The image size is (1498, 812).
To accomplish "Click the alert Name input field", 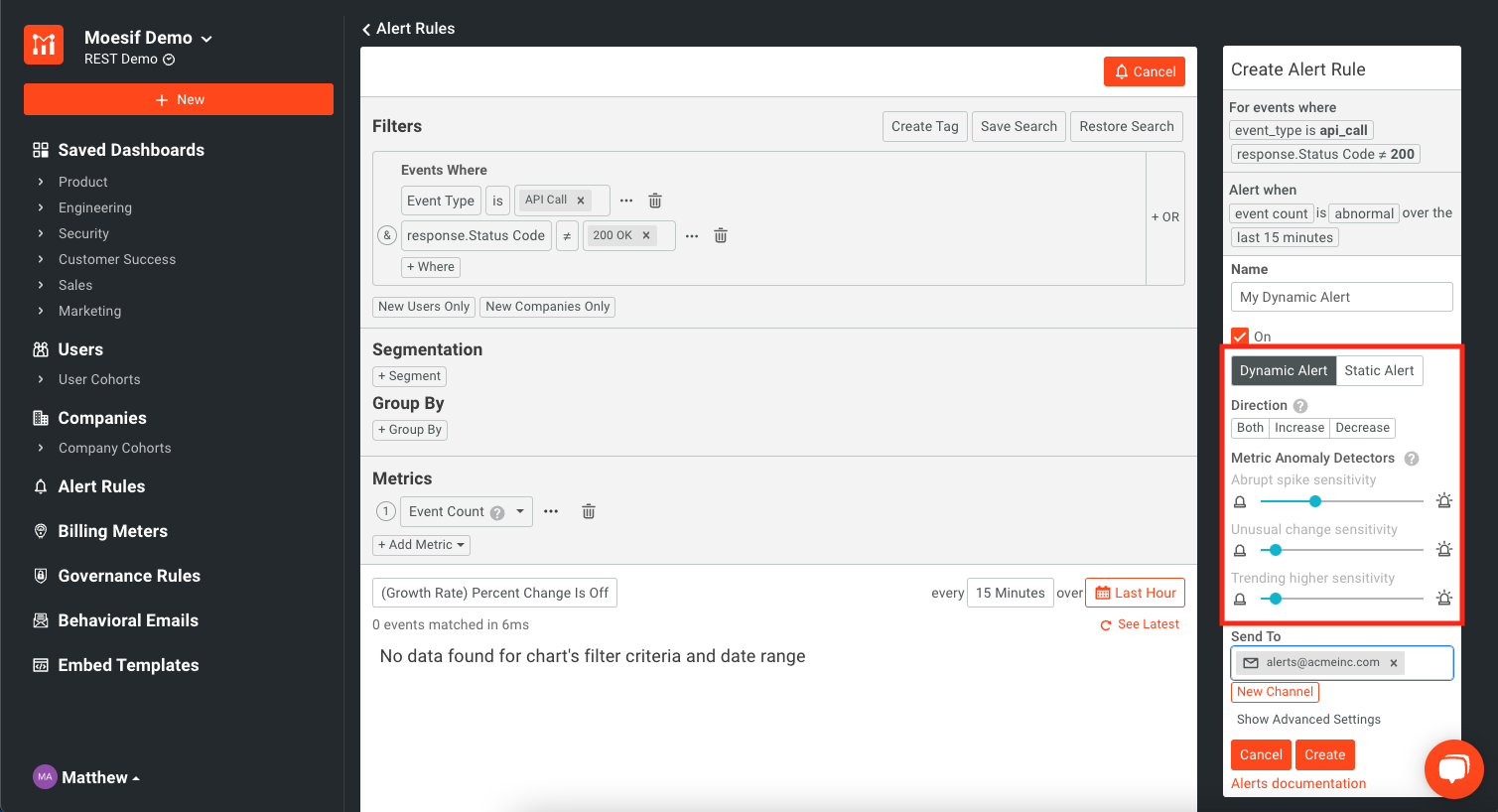I will 1341,297.
